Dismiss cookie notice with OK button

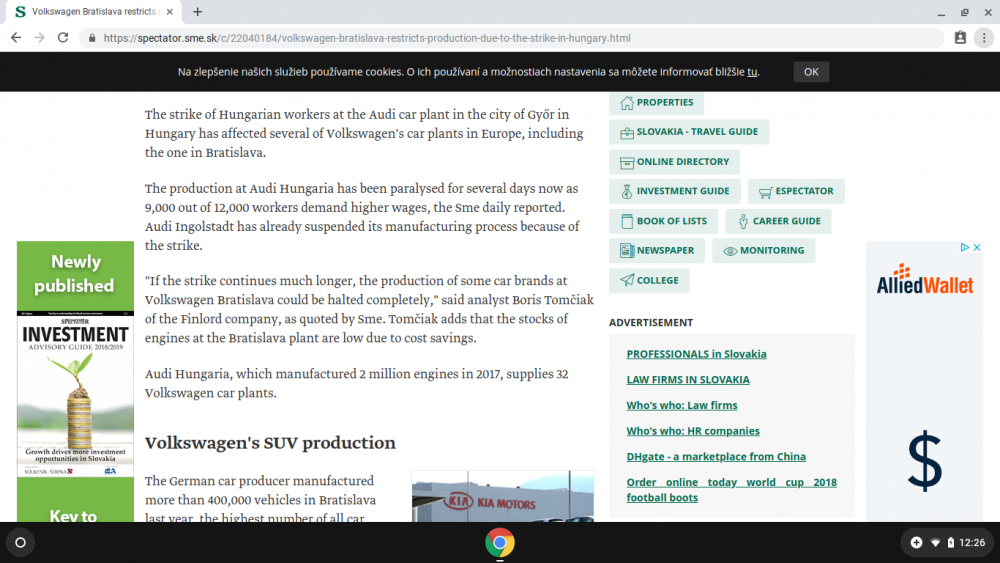pos(811,72)
